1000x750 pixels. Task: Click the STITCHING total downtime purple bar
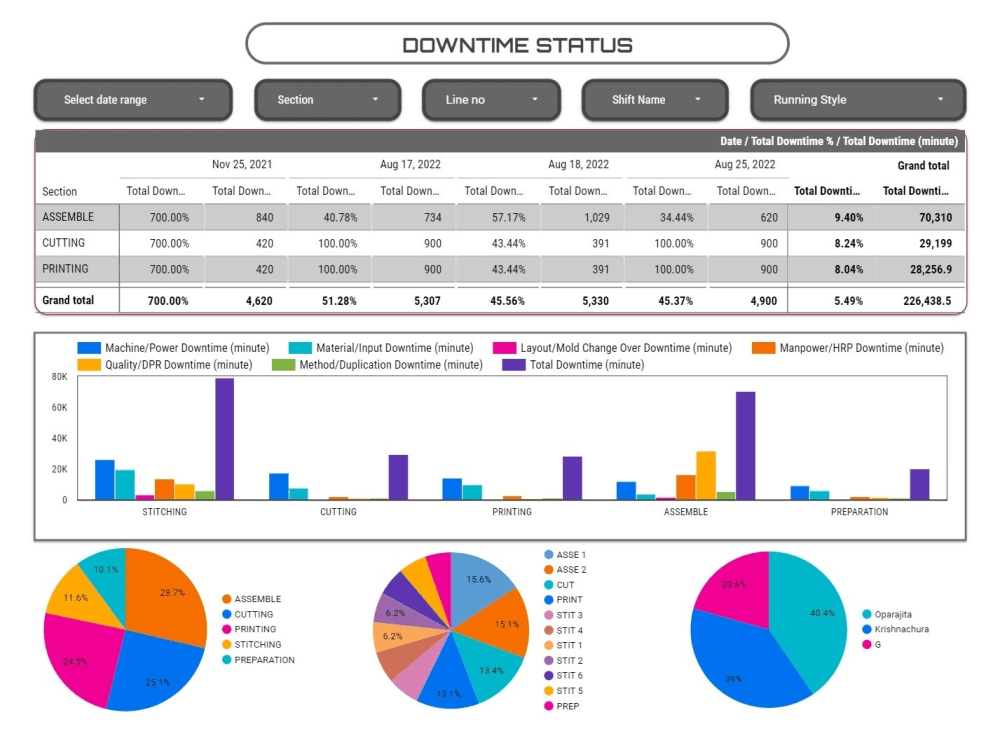(224, 439)
